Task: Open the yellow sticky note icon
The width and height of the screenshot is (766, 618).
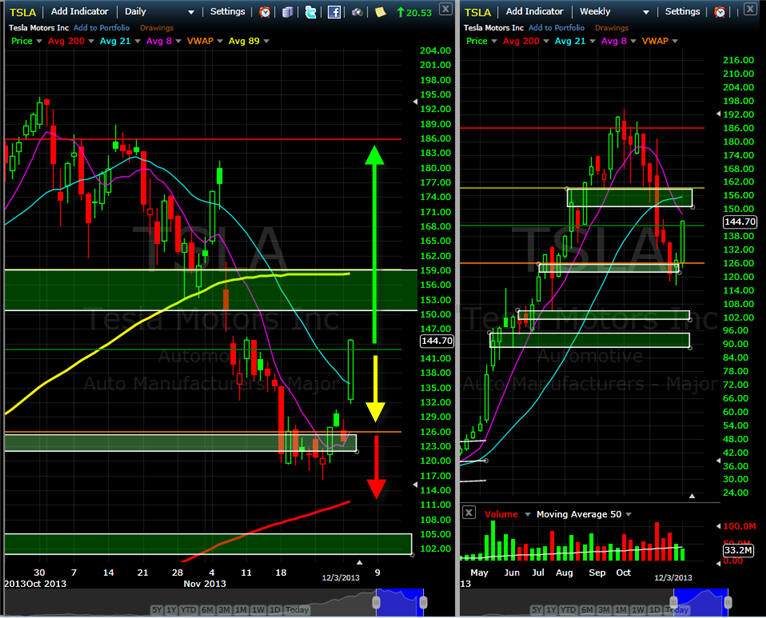Action: coord(380,12)
